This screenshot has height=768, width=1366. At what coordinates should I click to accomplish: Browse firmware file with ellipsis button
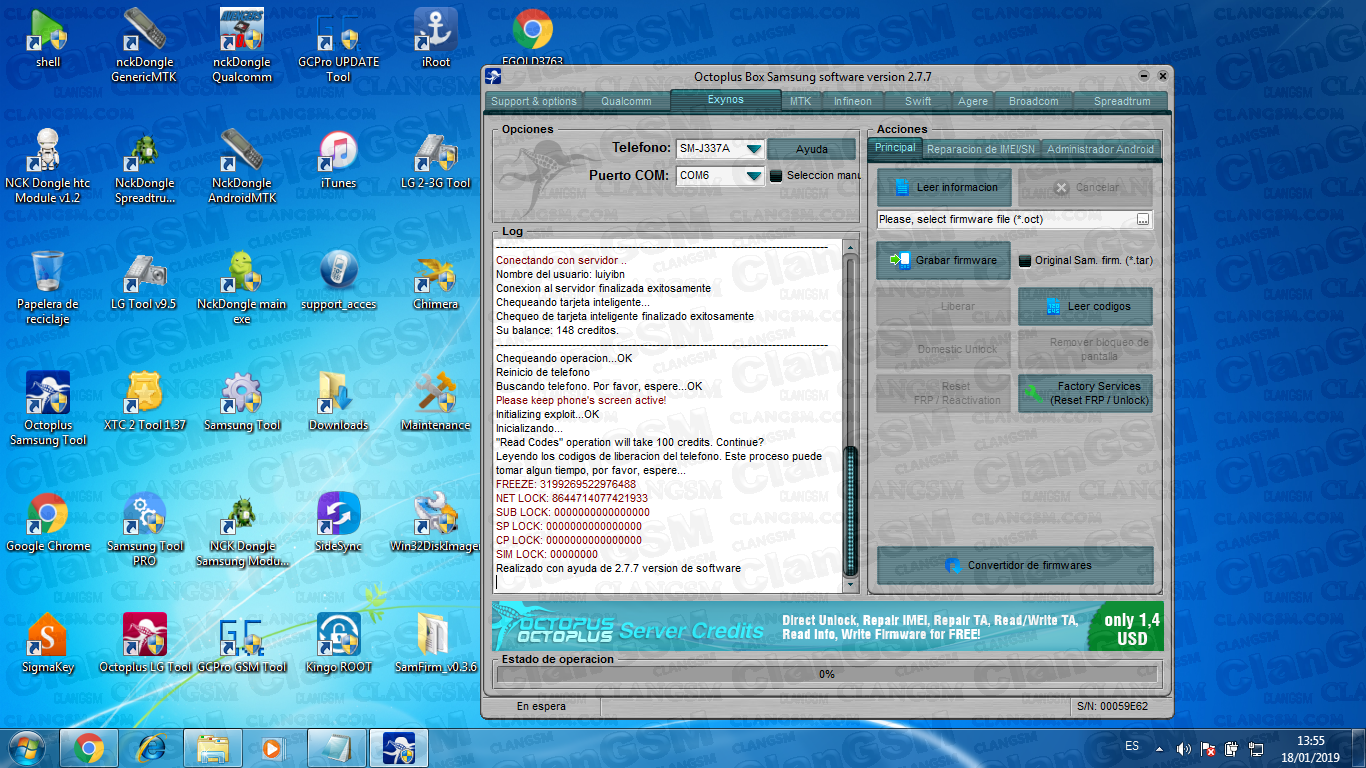click(1143, 220)
